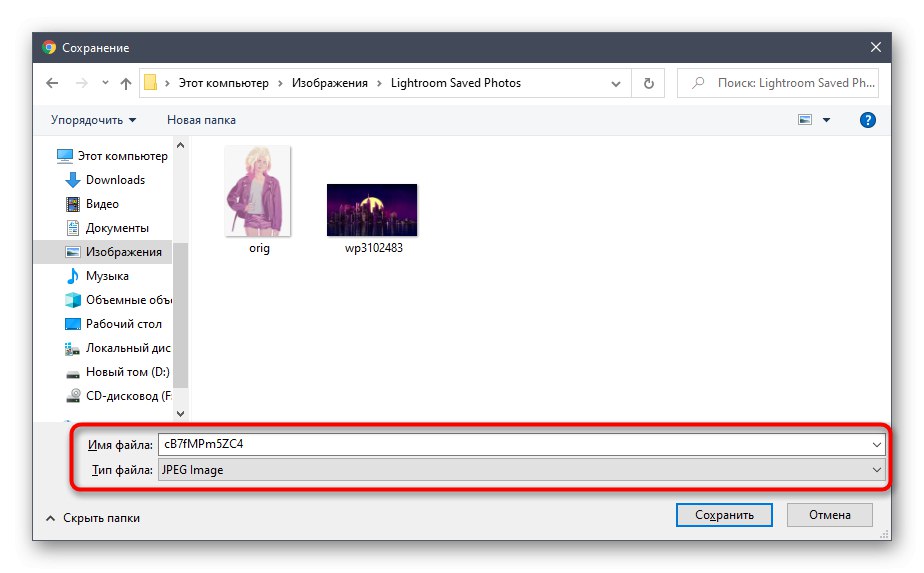This screenshot has height=573, width=924.
Task: Go up one folder level
Action: (126, 83)
